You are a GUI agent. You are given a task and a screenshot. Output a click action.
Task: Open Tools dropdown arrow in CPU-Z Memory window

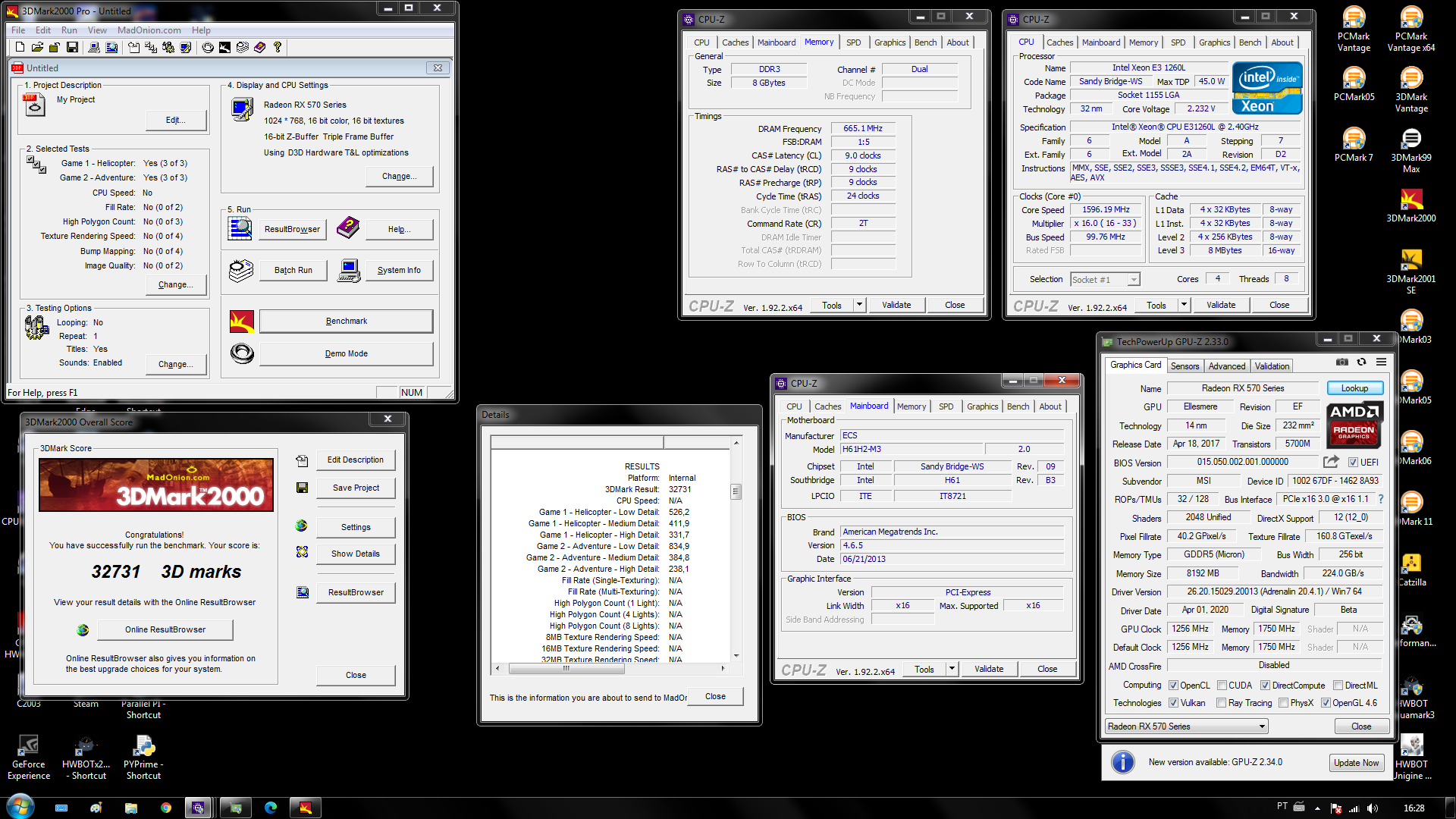coord(859,305)
